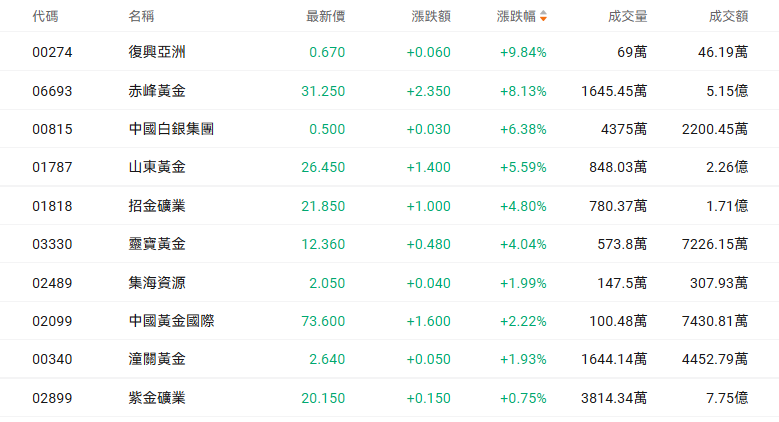Screen dimensions: 779x422
Task: Sort by 漲跌幅 using the orange arrow icon
Action: (x=543, y=16)
